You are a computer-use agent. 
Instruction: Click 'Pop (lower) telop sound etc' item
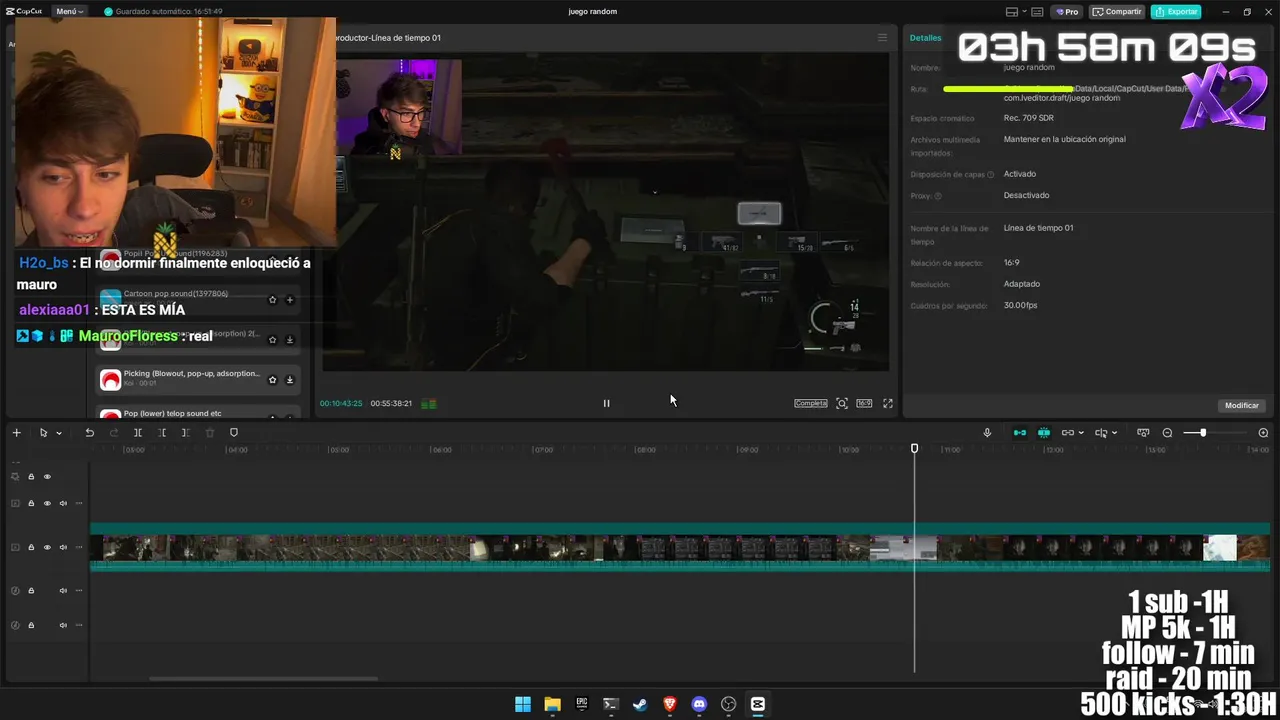173,413
